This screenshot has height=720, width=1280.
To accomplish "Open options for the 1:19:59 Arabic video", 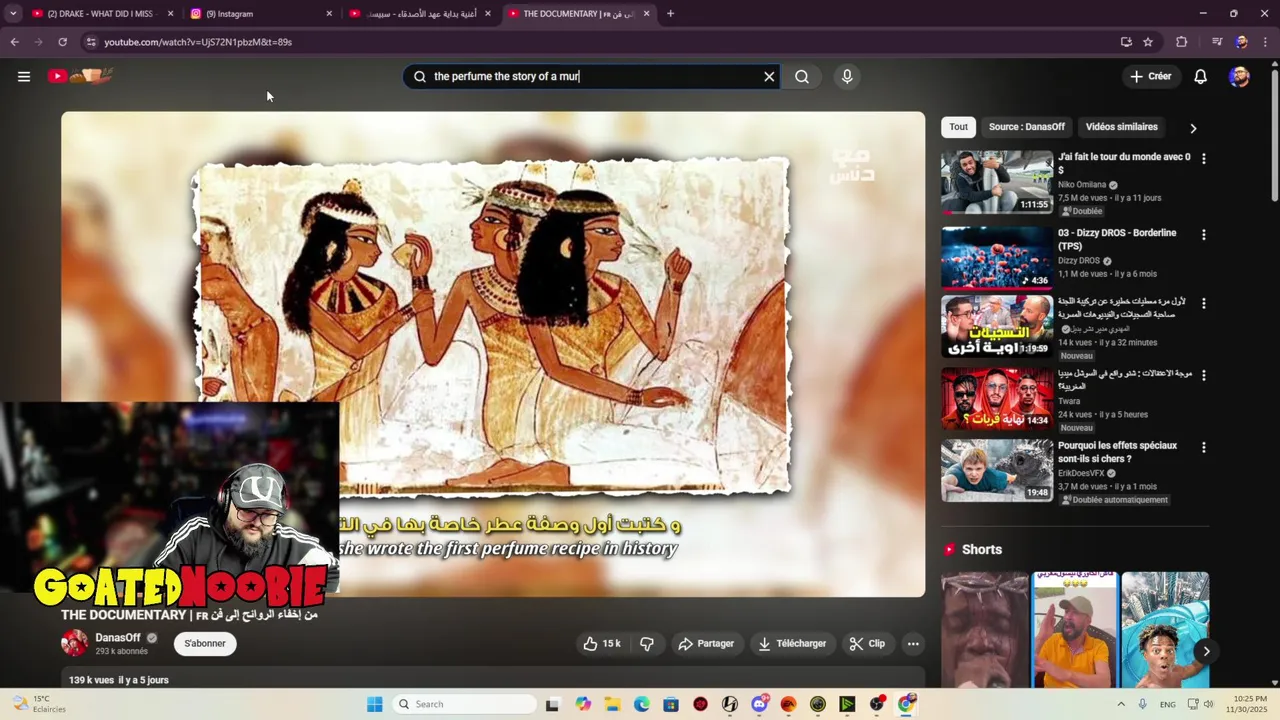I will [1203, 303].
